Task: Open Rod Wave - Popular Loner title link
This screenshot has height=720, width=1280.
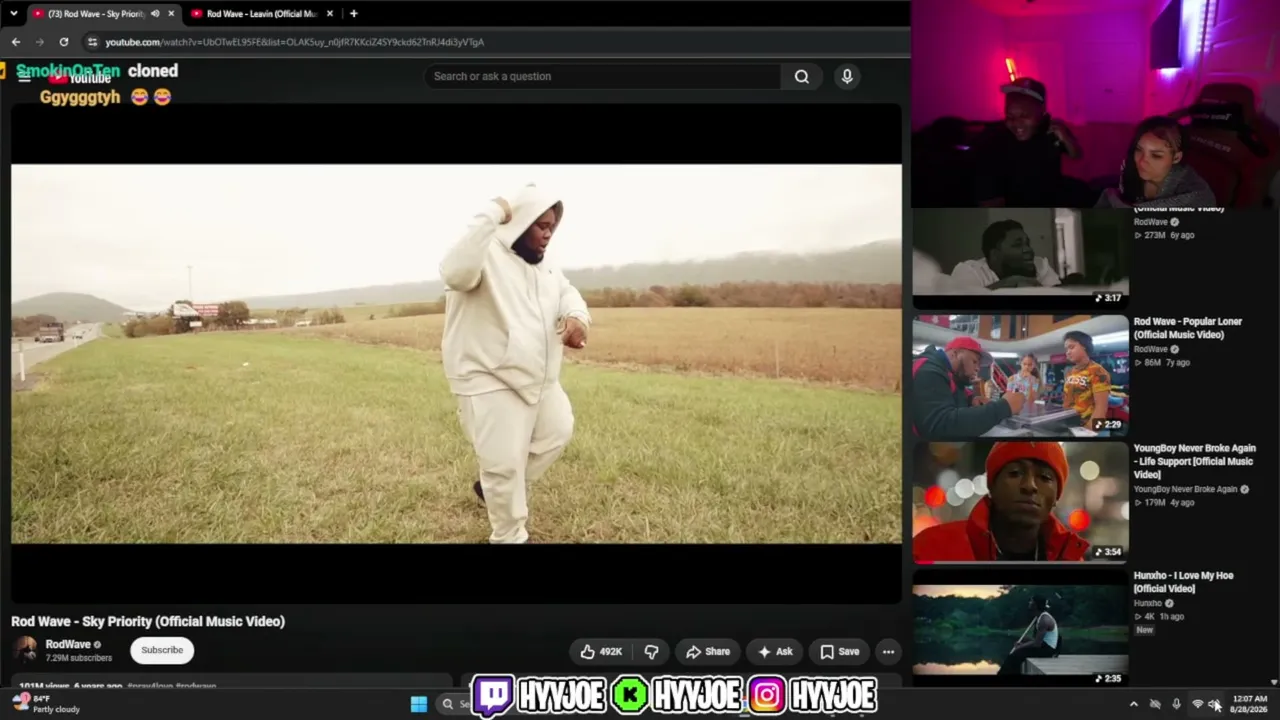Action: [1188, 328]
